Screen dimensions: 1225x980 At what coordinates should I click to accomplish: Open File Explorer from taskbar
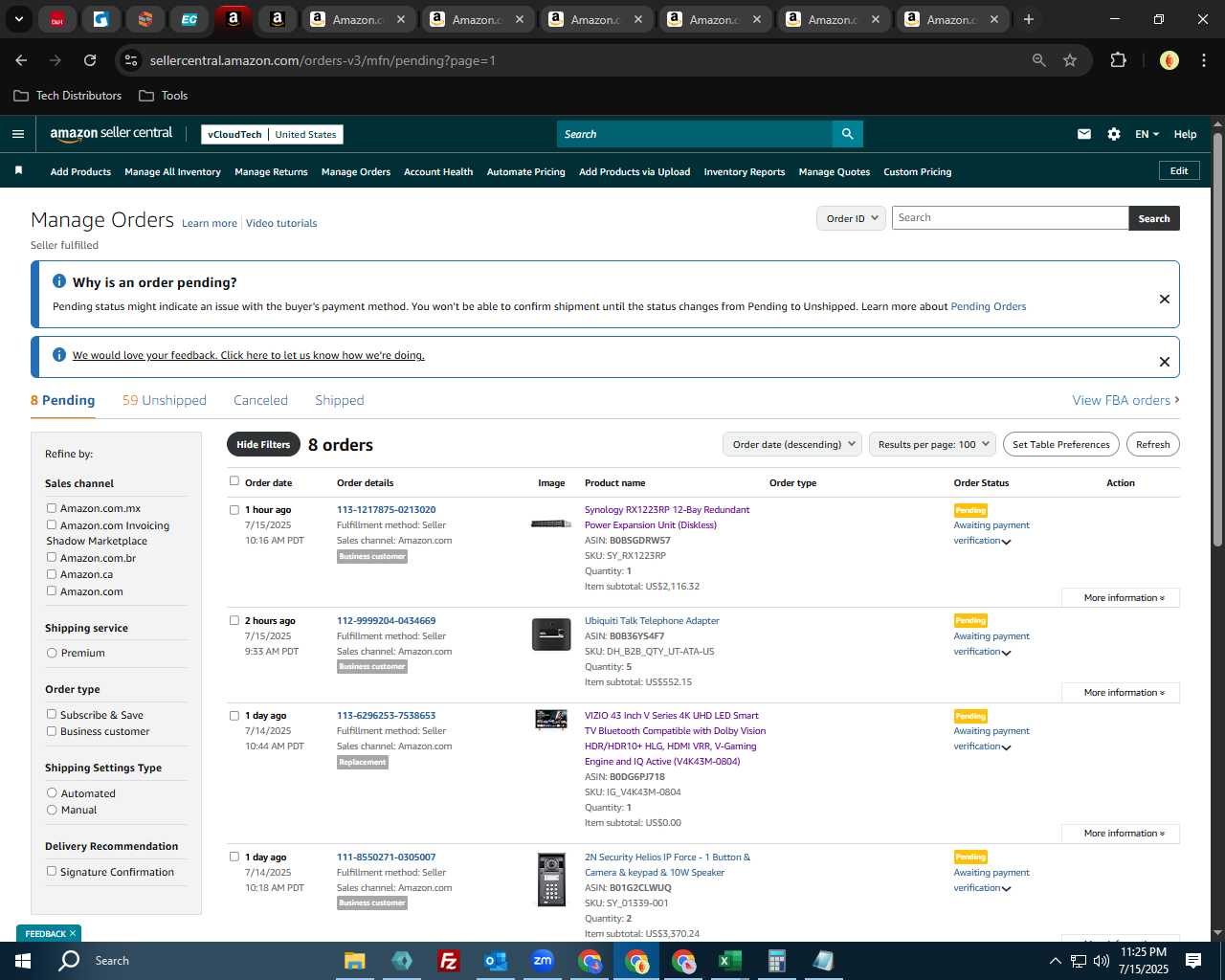tap(355, 961)
